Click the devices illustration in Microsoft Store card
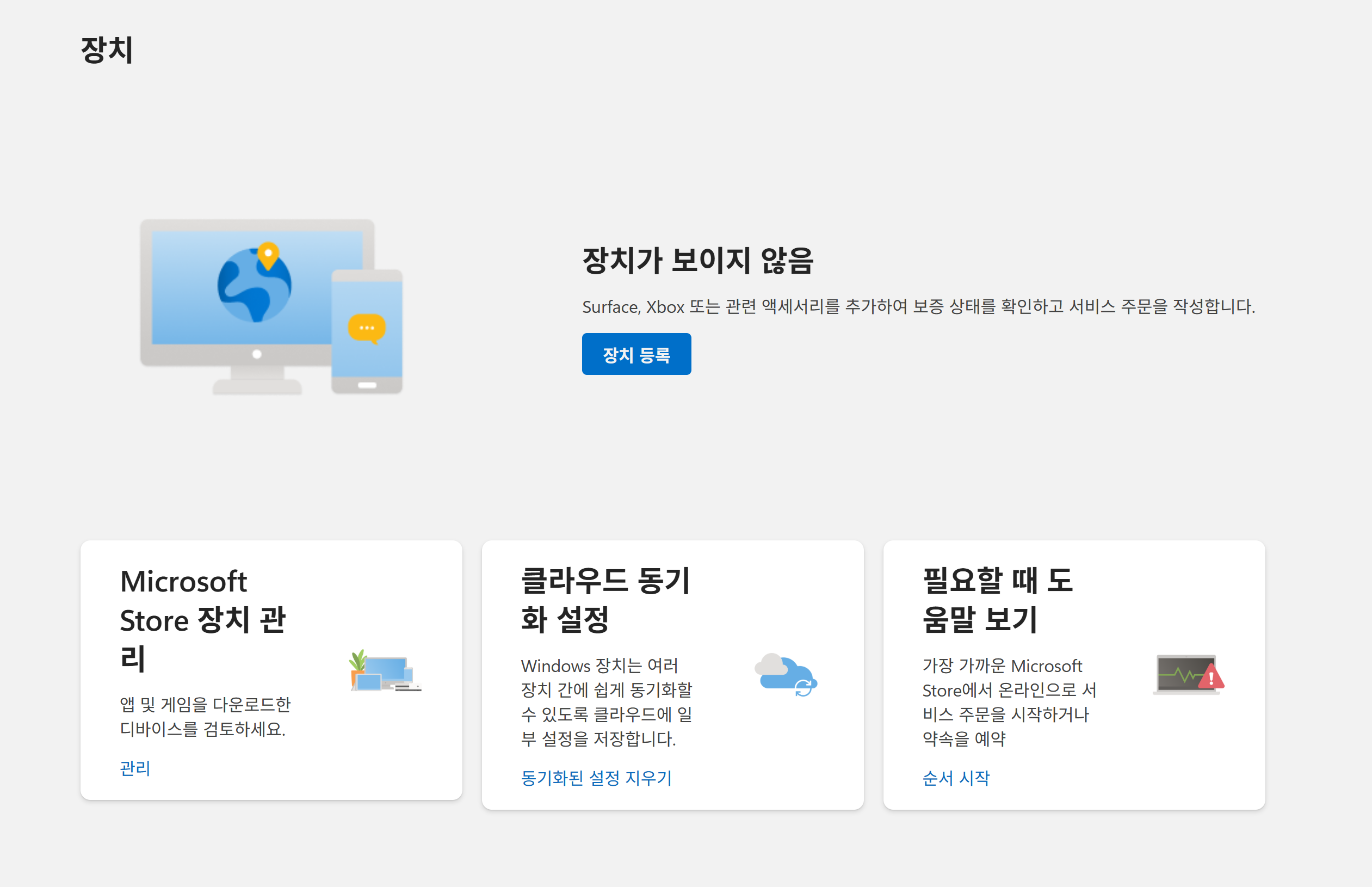The width and height of the screenshot is (1372, 887). tap(385, 670)
